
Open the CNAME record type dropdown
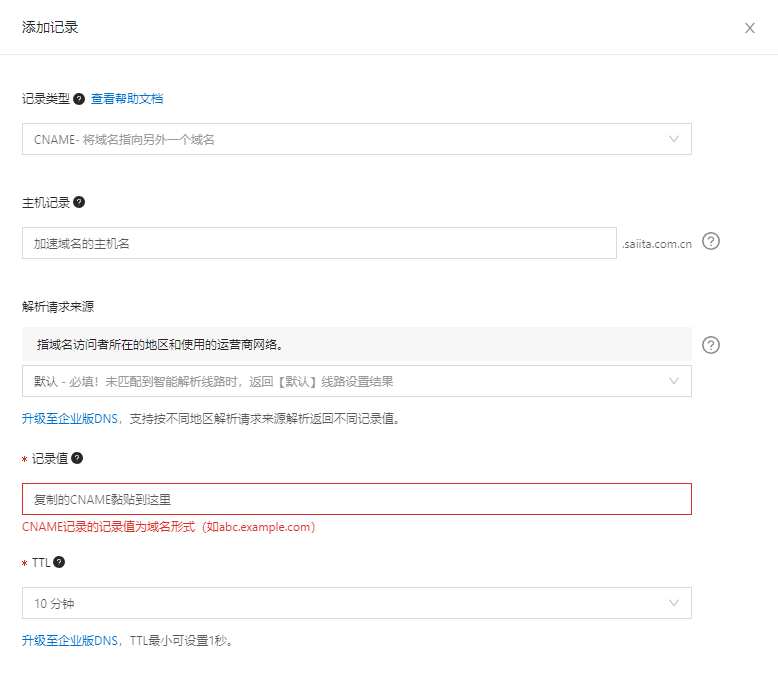356,139
